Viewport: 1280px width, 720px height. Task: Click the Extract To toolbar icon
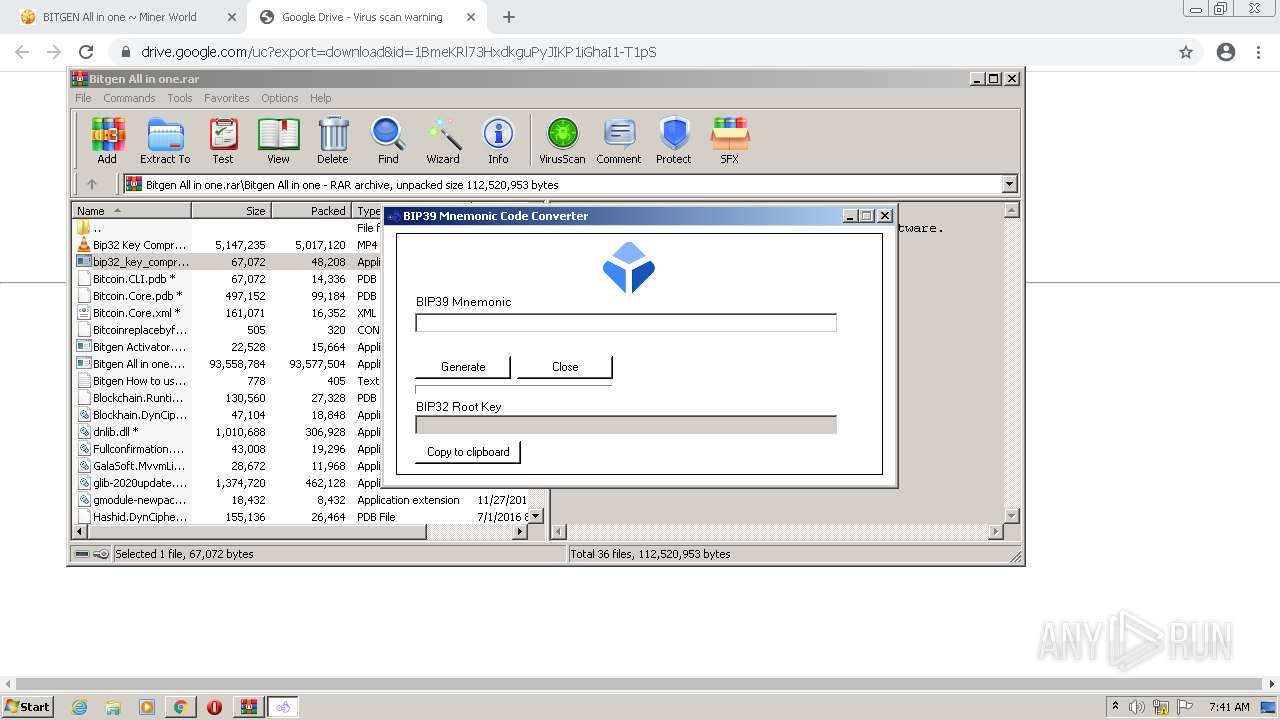pos(165,140)
